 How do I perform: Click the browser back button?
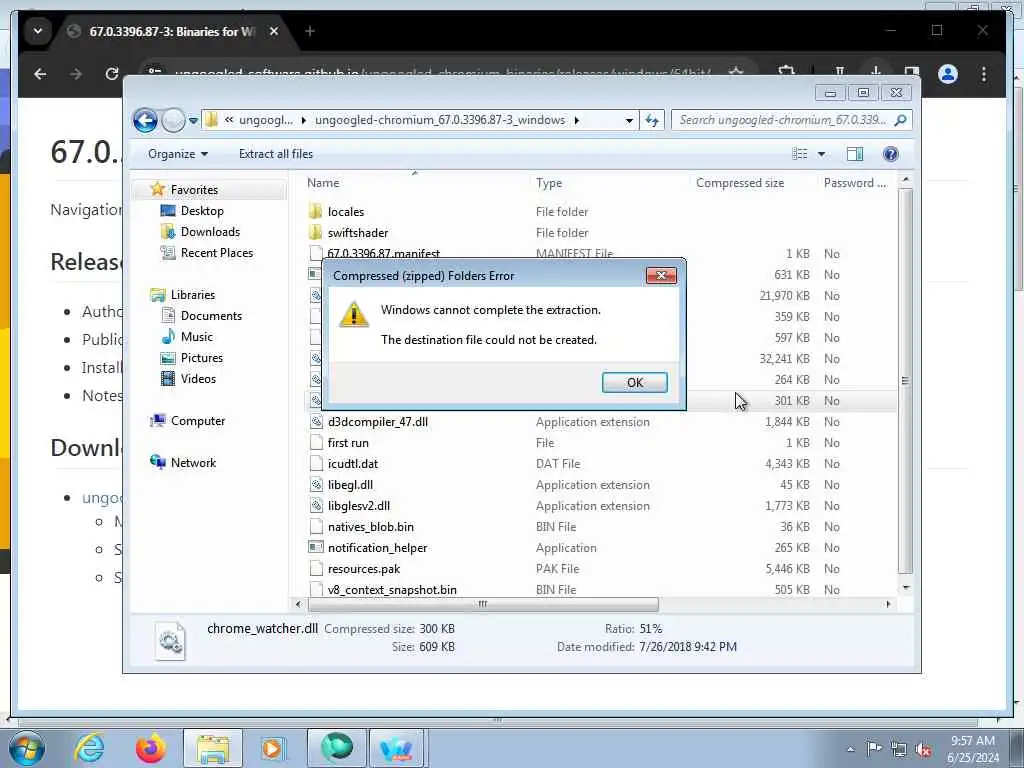point(40,74)
